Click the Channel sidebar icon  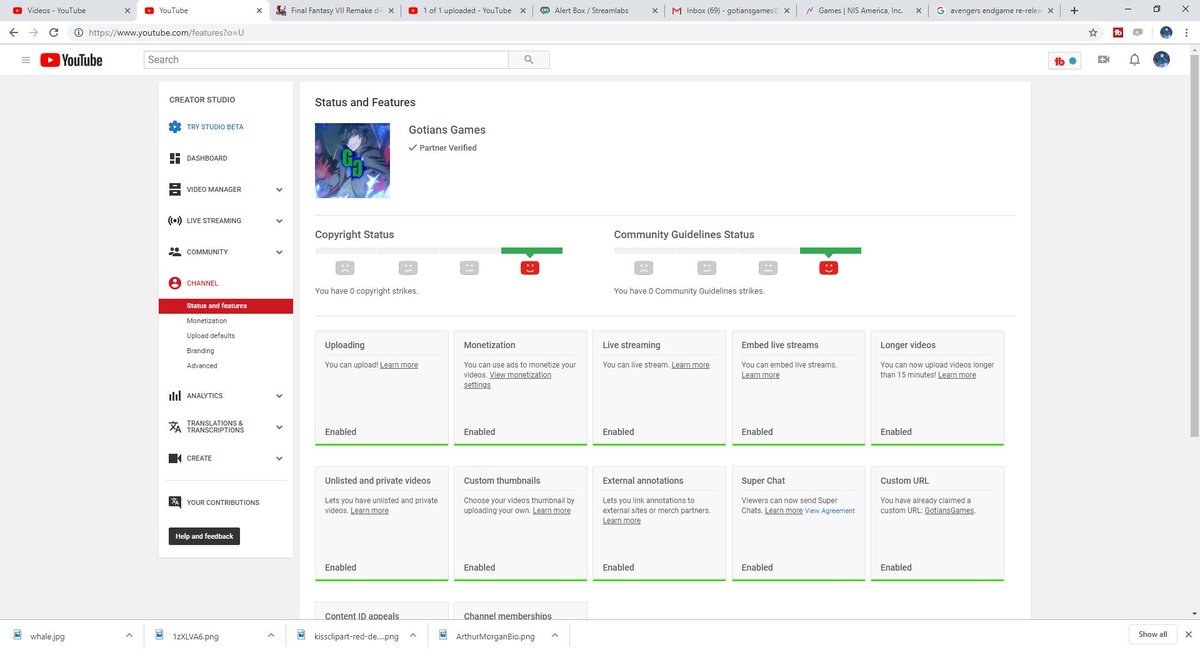pyautogui.click(x=175, y=283)
